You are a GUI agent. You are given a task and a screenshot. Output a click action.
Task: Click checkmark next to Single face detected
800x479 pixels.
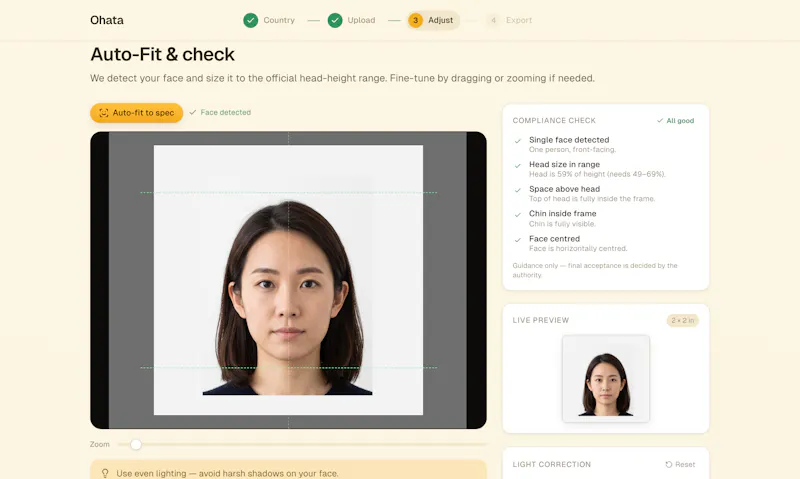(518, 141)
